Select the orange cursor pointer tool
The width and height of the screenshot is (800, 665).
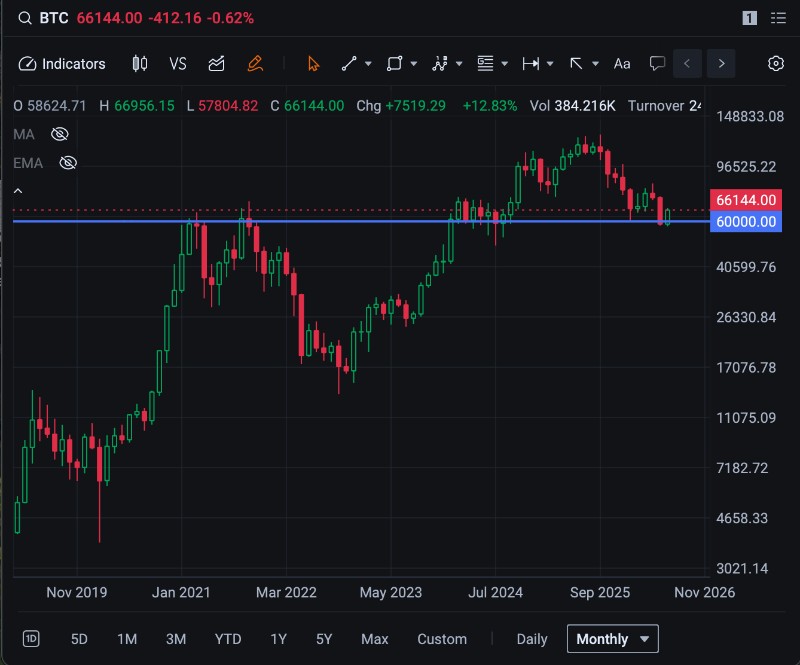313,64
